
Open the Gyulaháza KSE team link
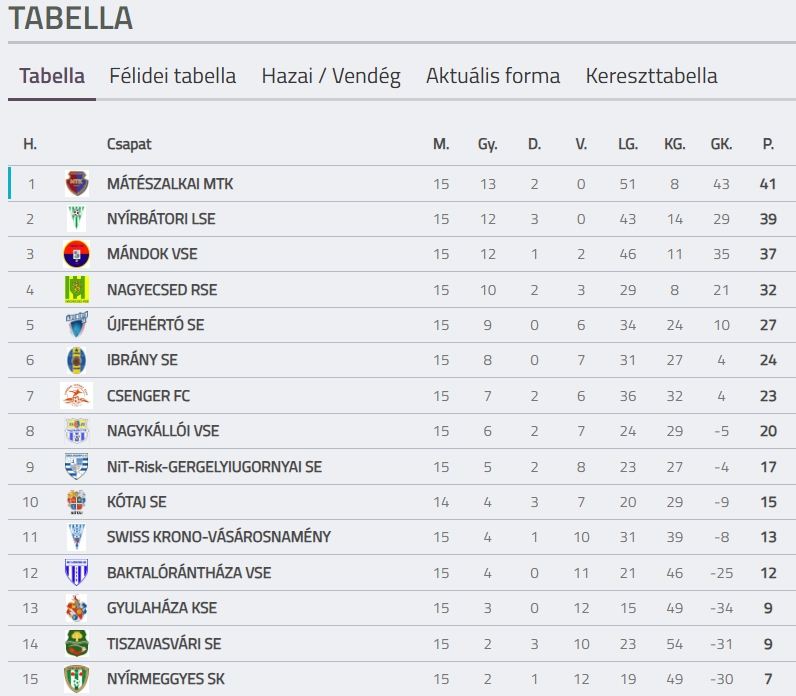point(162,608)
